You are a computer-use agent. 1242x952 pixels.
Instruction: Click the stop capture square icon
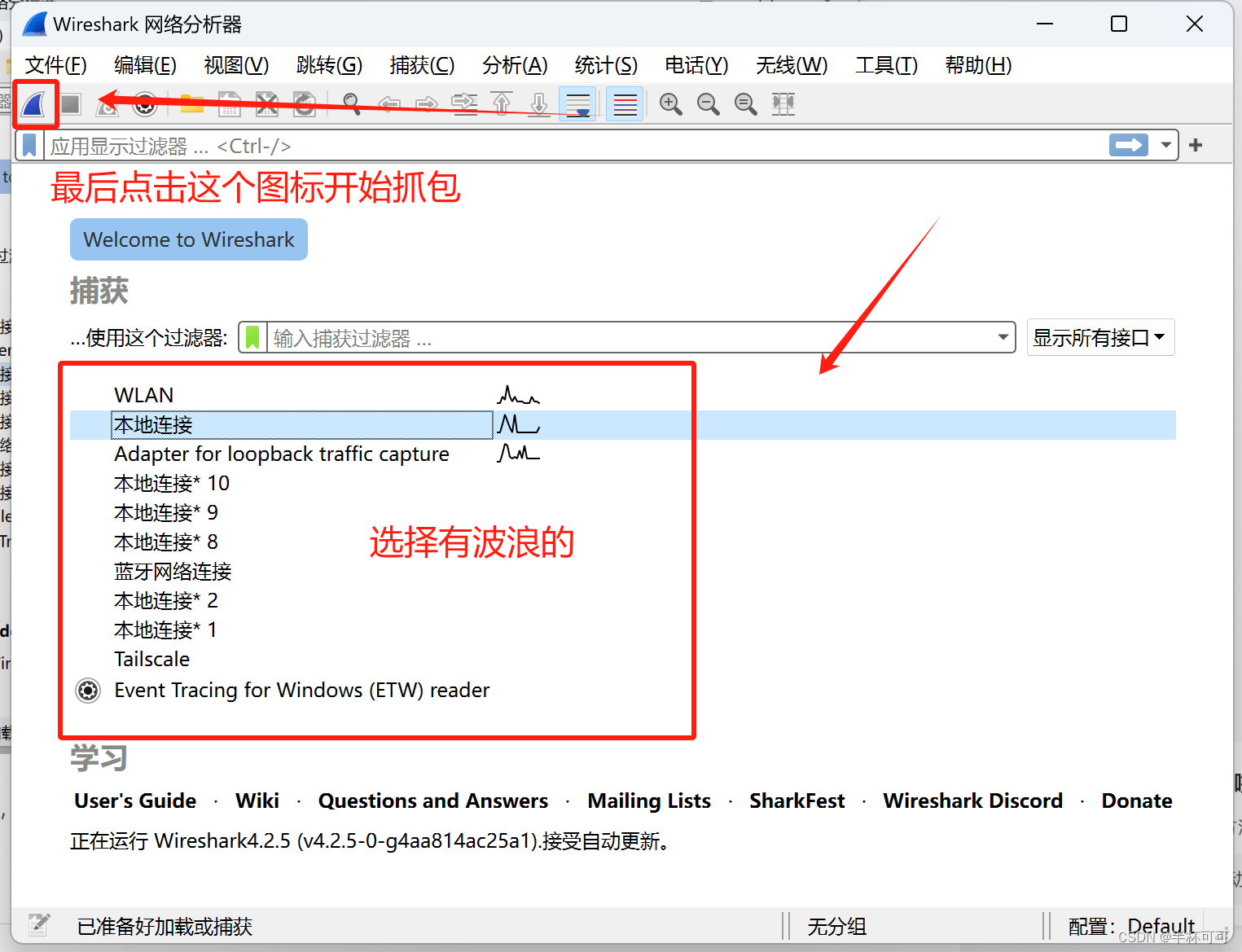click(x=71, y=104)
